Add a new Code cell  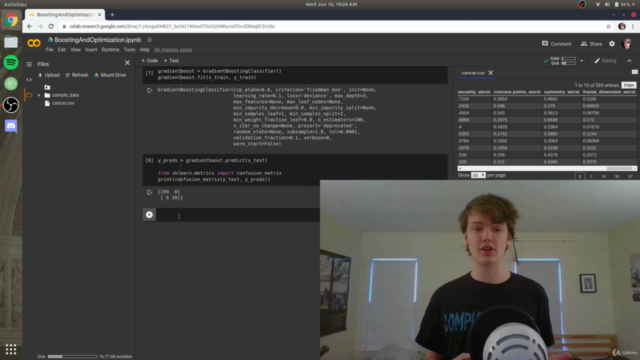click(149, 61)
